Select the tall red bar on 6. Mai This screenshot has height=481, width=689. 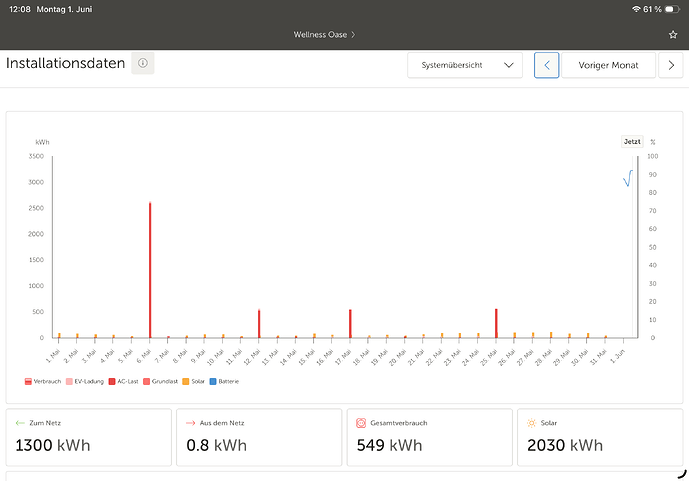click(150, 270)
